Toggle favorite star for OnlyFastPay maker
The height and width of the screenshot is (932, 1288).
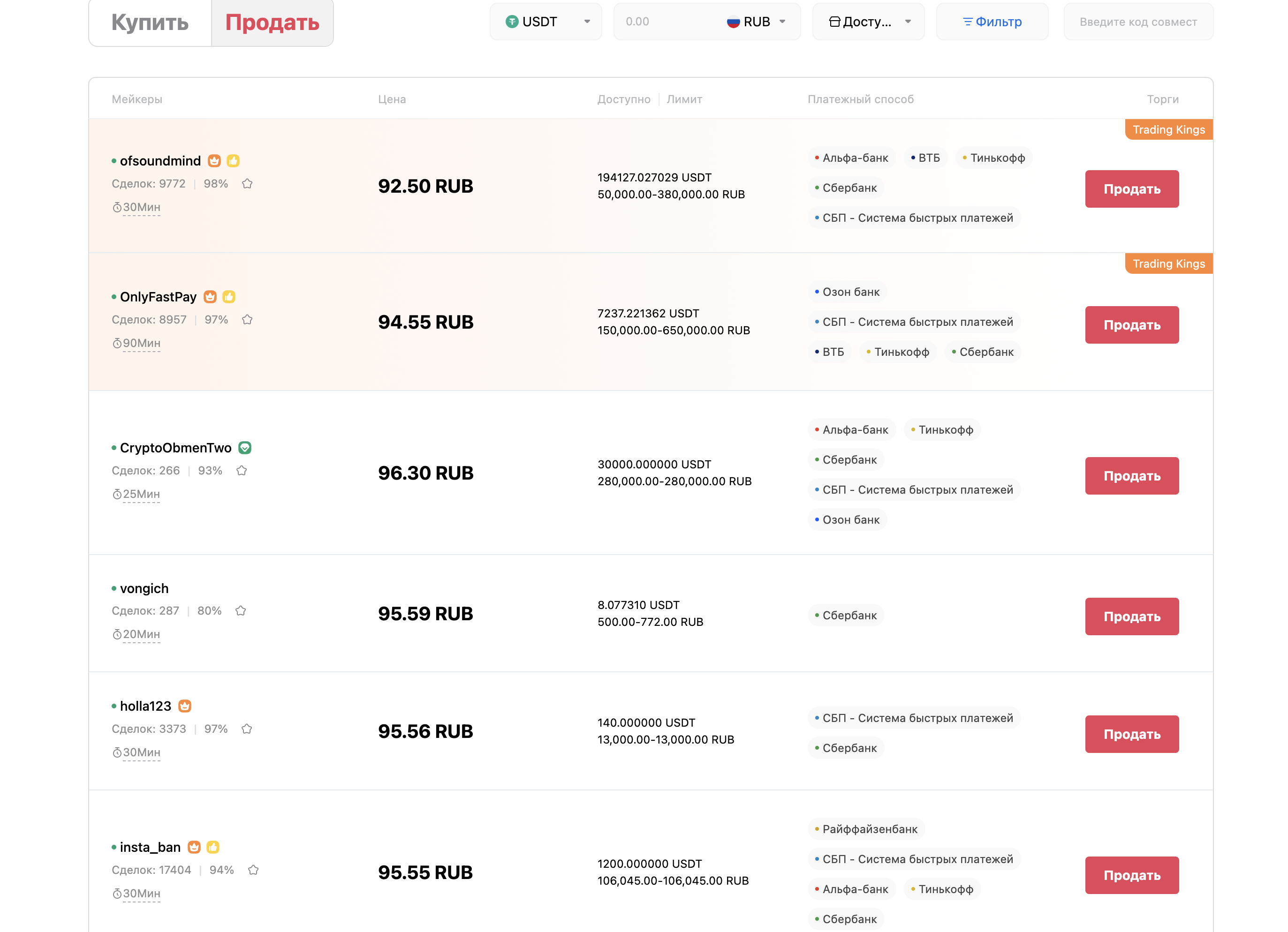click(247, 320)
